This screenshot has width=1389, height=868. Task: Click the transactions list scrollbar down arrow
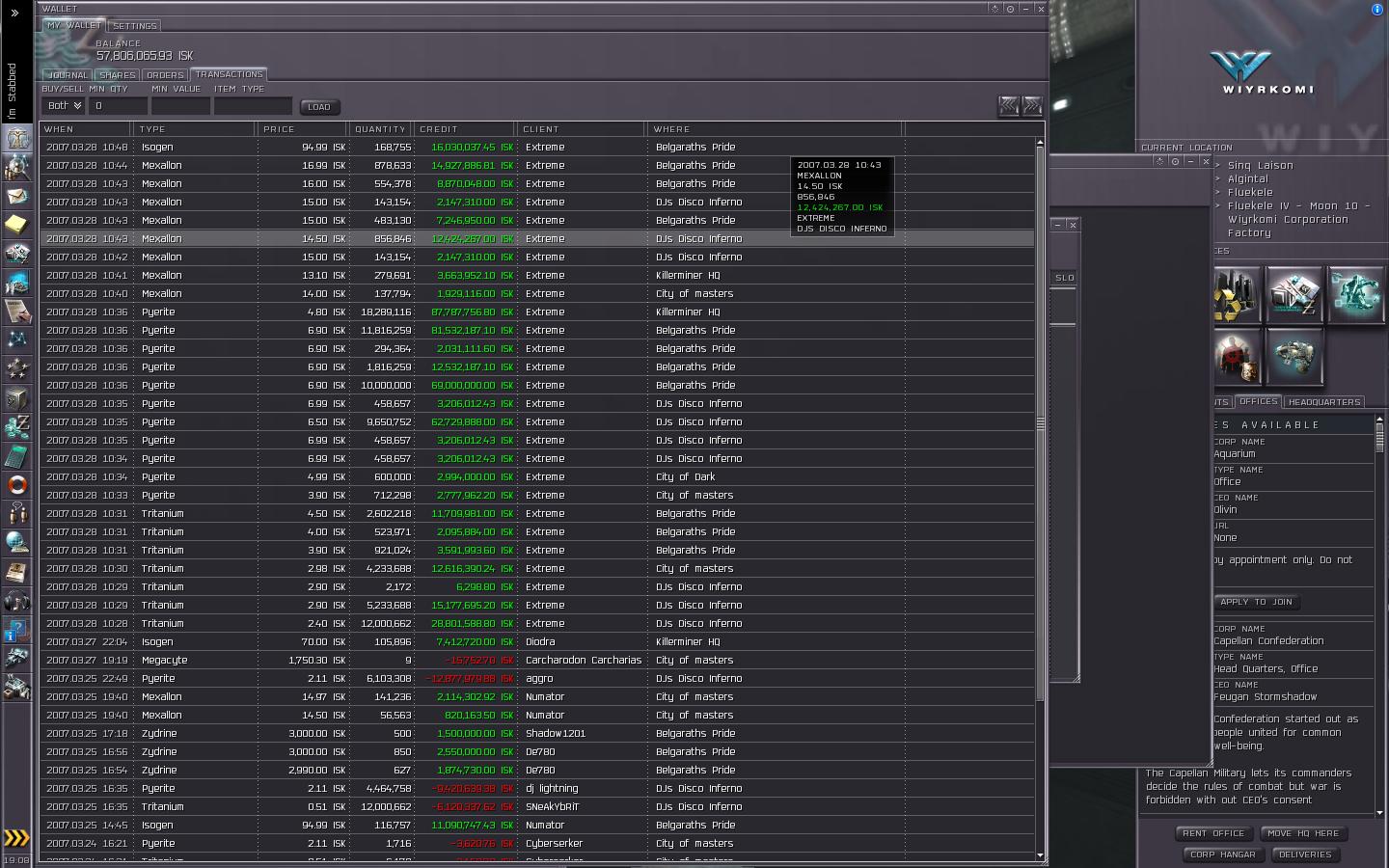(1040, 855)
